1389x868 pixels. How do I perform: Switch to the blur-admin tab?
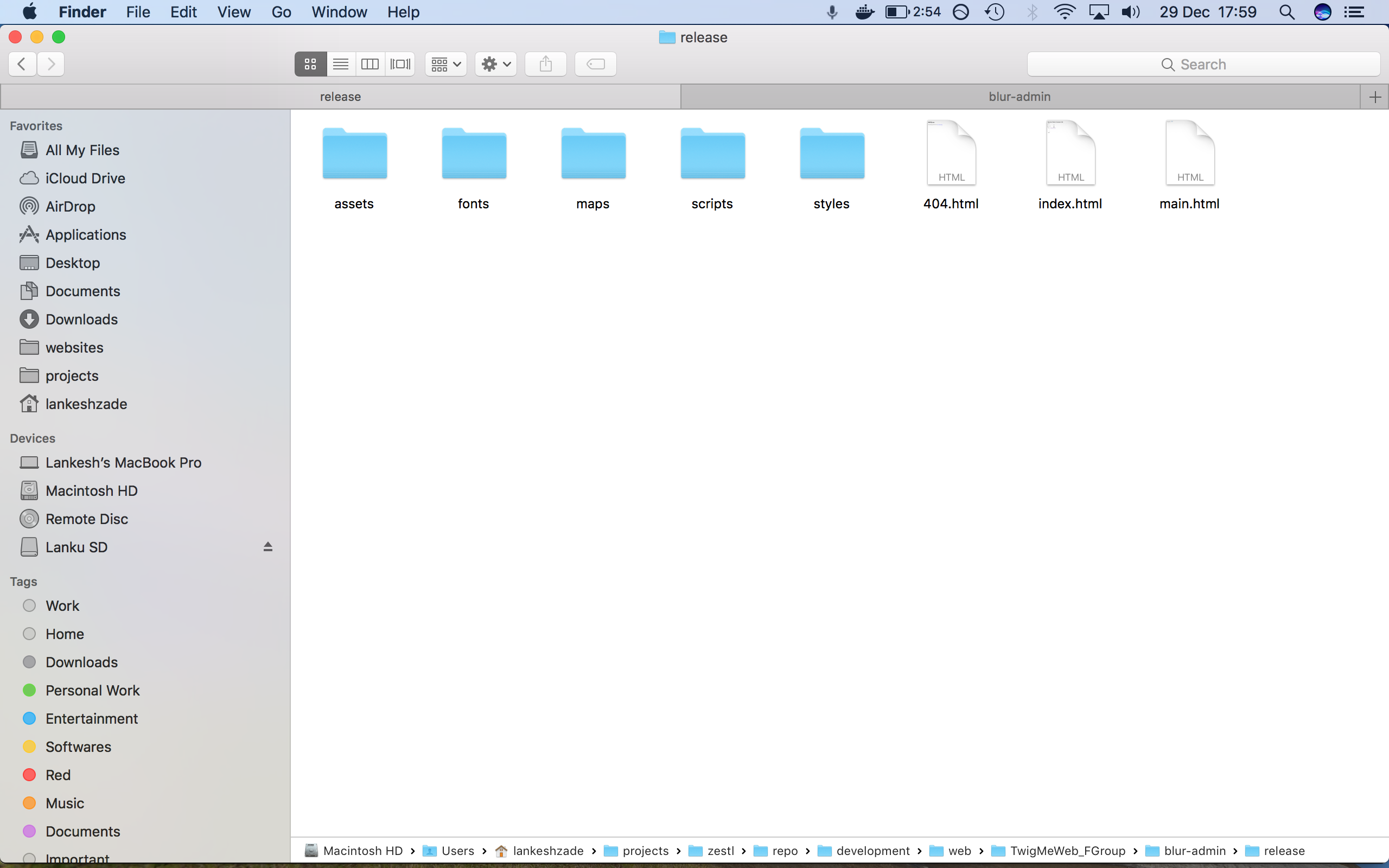(x=1019, y=97)
